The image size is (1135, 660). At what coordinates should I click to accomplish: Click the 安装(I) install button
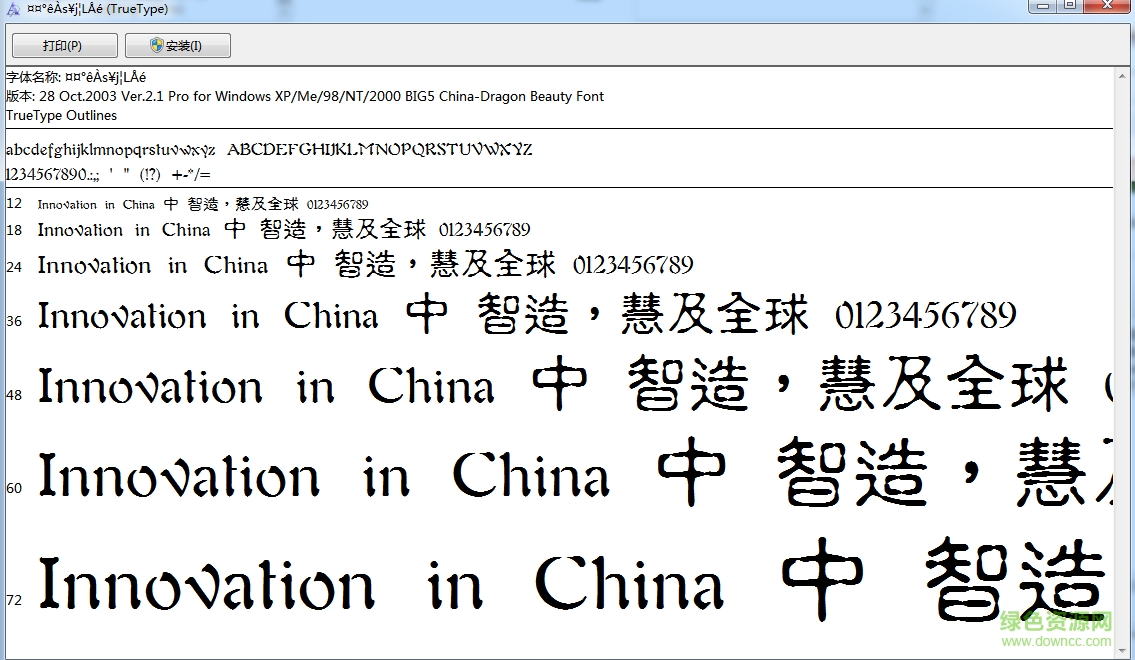pyautogui.click(x=178, y=44)
